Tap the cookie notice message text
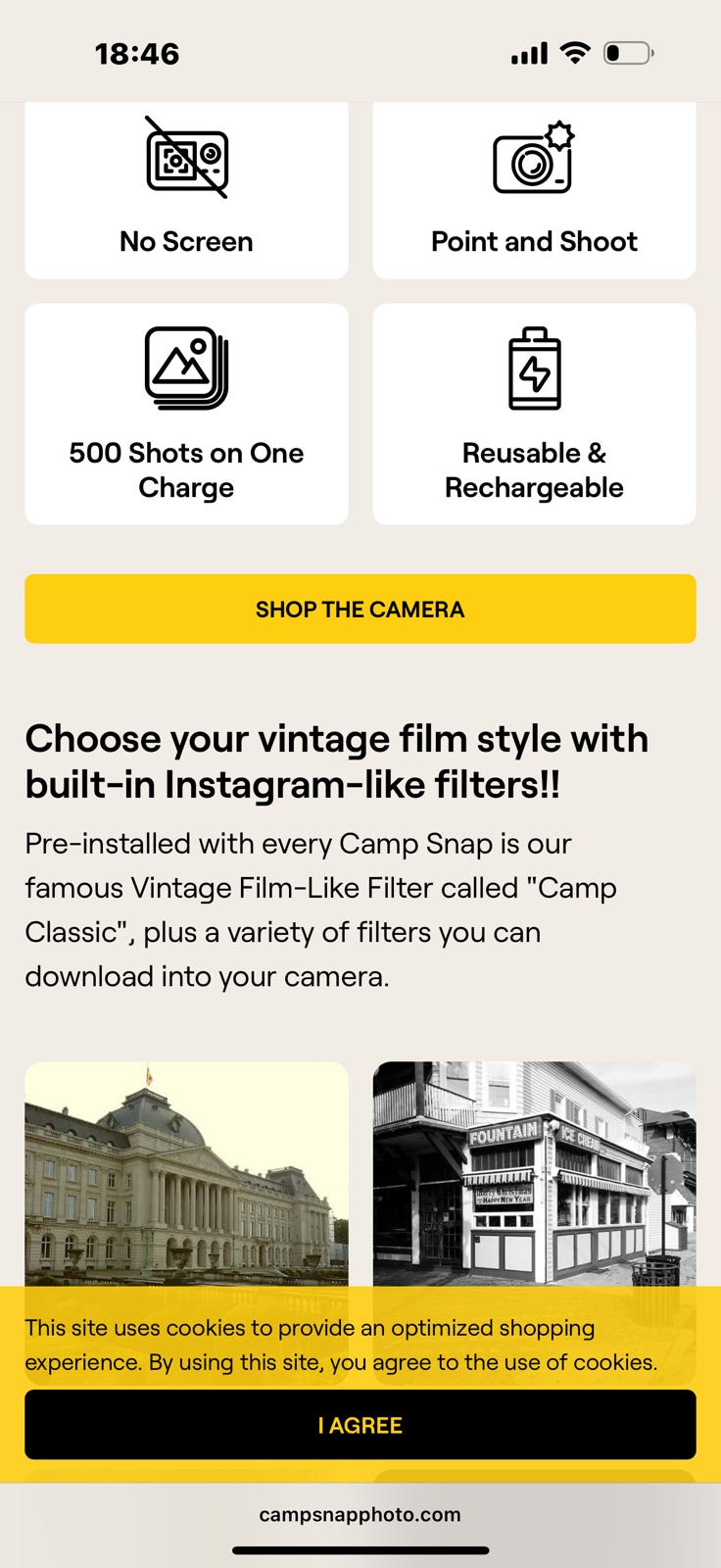The height and width of the screenshot is (1568, 721). tap(341, 1345)
